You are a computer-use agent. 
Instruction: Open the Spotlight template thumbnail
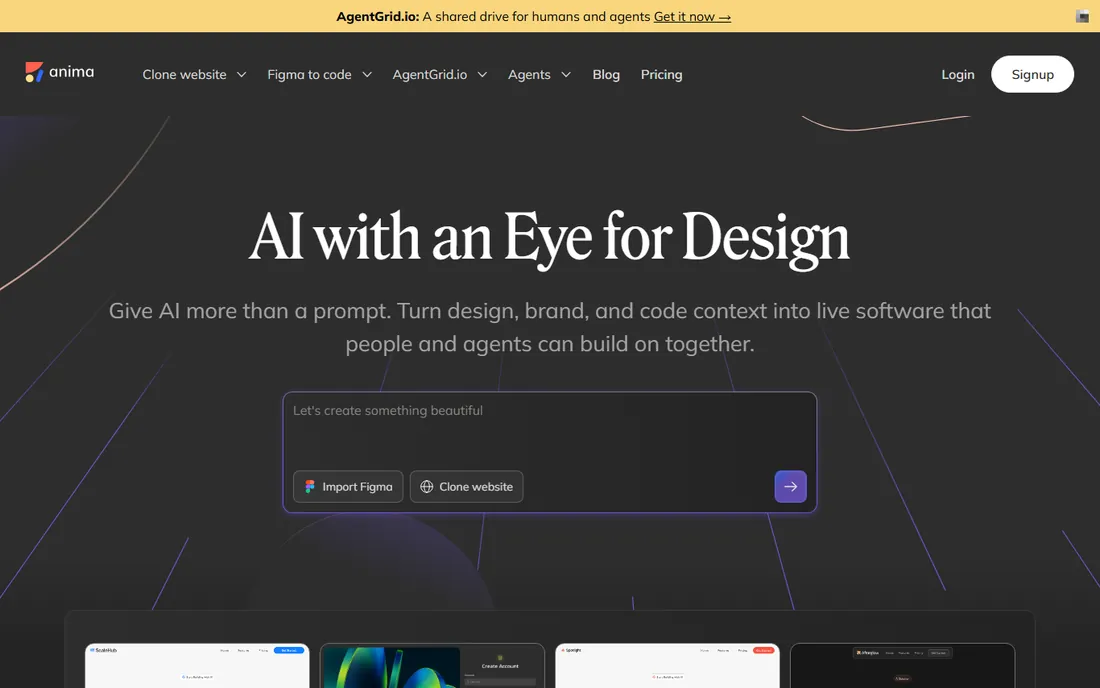[x=667, y=666]
